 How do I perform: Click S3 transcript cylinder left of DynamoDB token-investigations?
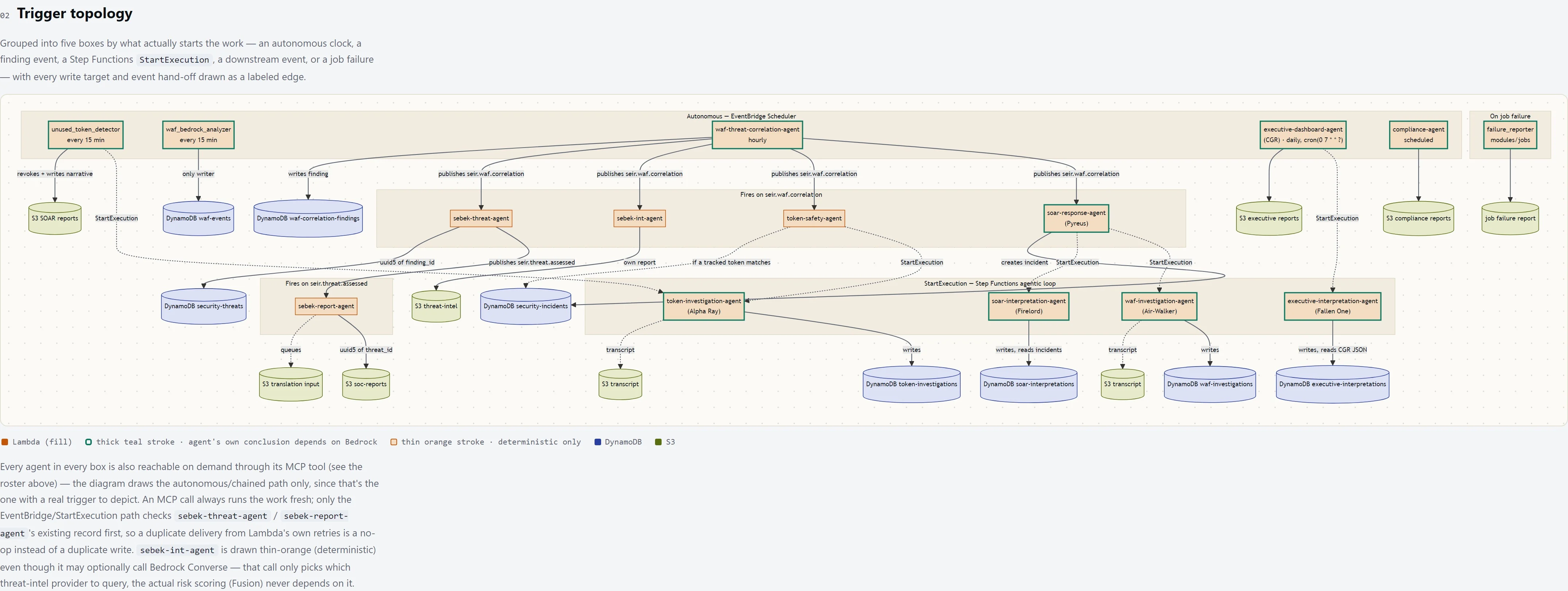(x=620, y=384)
